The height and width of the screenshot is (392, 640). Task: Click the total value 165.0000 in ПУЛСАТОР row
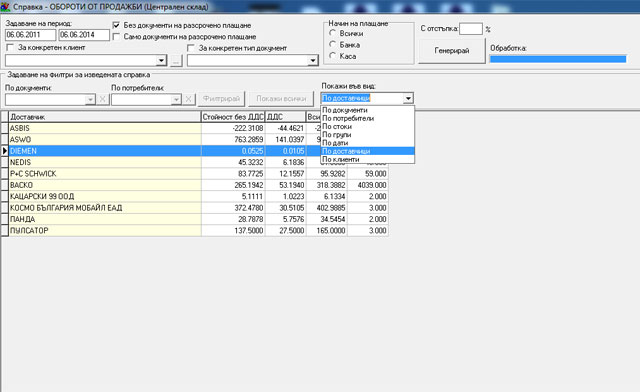coord(331,231)
